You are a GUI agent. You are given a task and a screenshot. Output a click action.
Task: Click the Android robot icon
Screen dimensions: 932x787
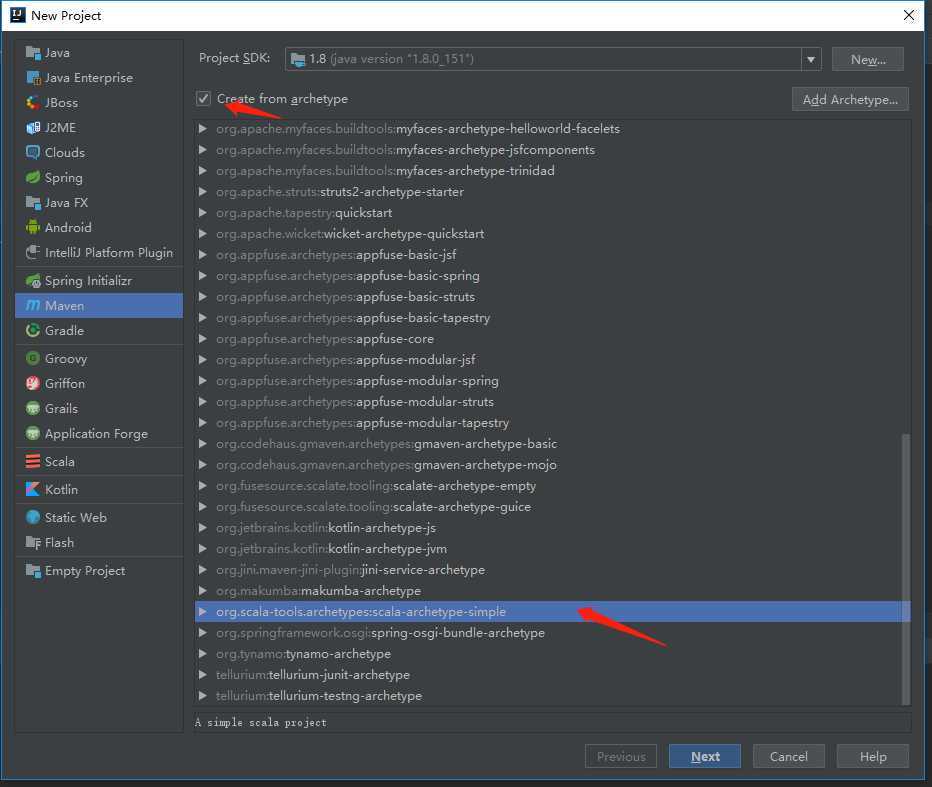click(x=33, y=228)
